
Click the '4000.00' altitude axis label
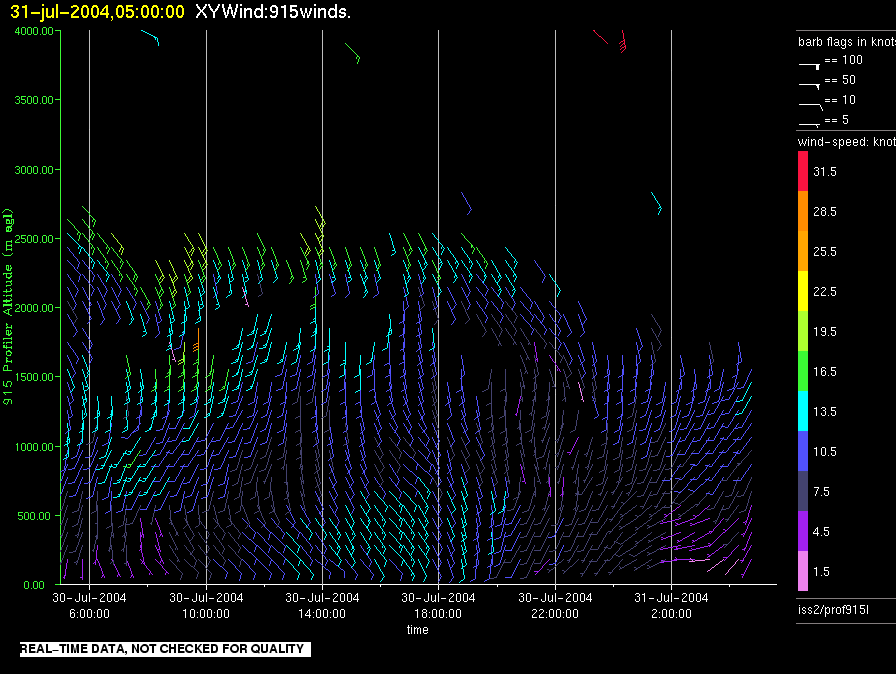tap(34, 31)
